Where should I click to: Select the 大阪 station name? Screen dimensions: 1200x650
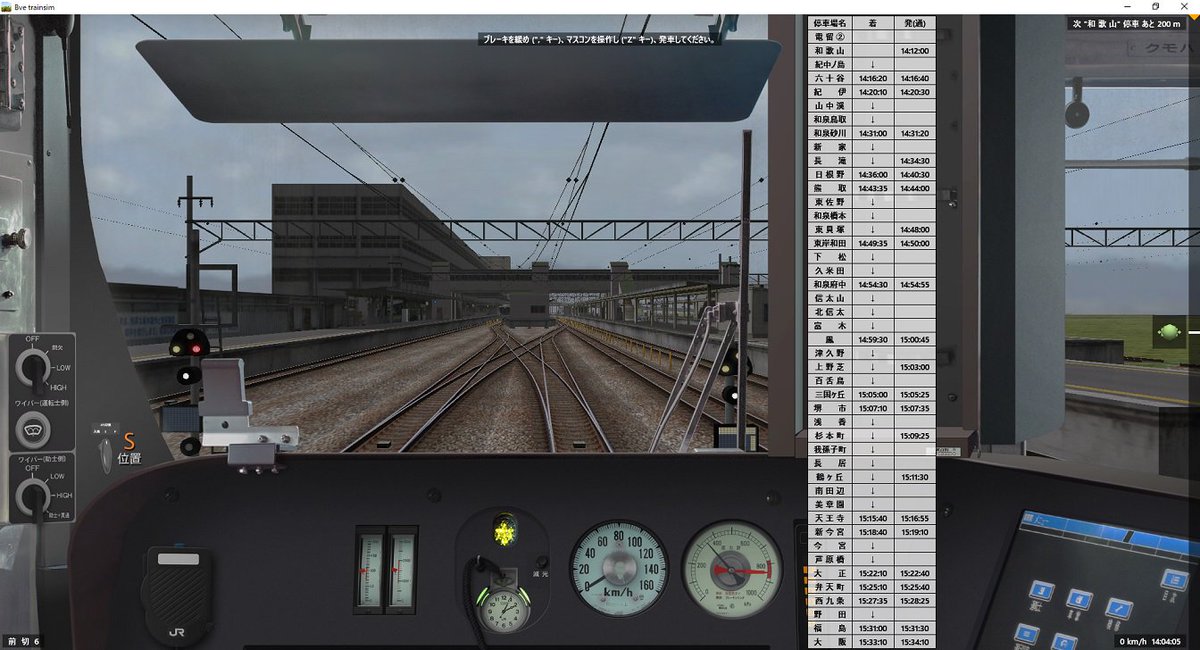pos(830,642)
